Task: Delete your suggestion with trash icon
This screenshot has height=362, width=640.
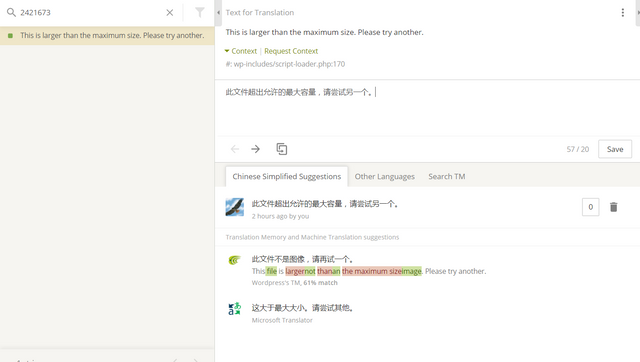Action: tap(613, 207)
